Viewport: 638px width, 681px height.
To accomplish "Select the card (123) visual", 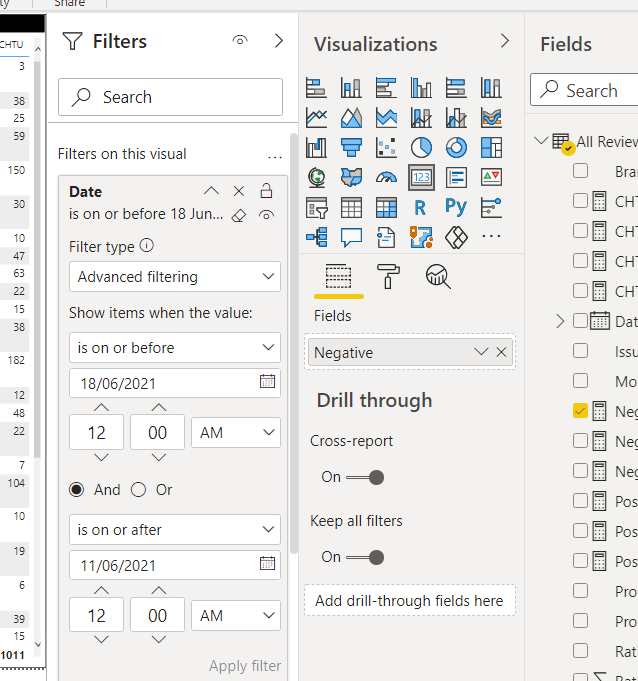I will tap(421, 177).
